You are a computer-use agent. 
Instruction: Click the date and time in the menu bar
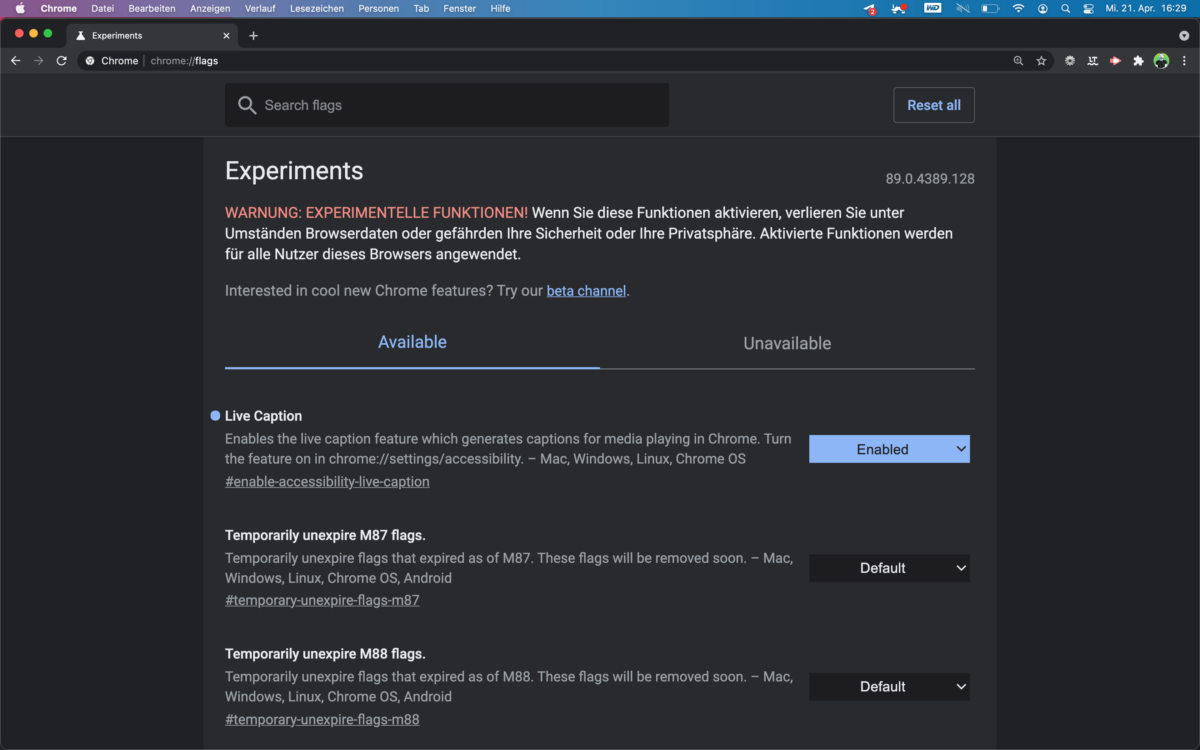point(1145,8)
